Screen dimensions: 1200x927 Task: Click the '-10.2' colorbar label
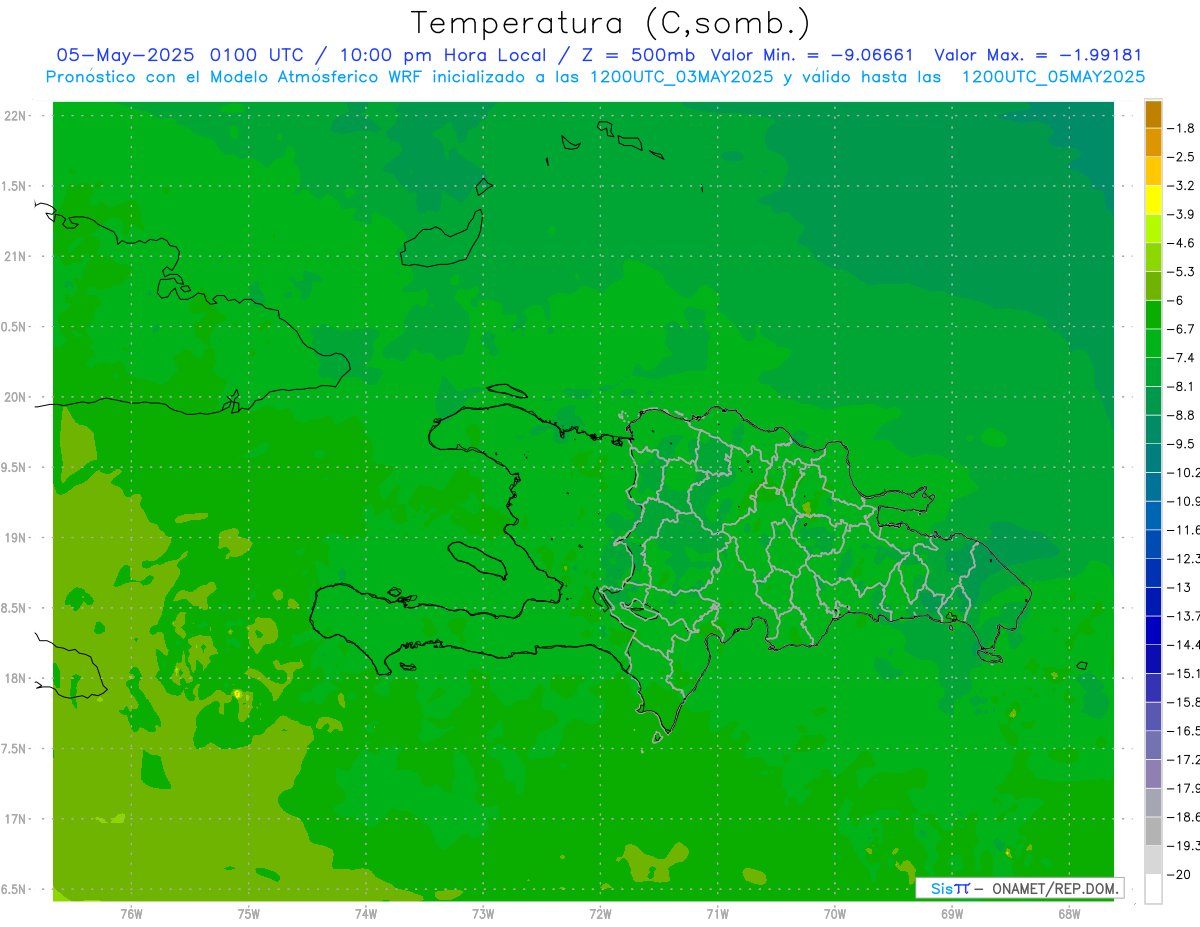tap(1184, 473)
